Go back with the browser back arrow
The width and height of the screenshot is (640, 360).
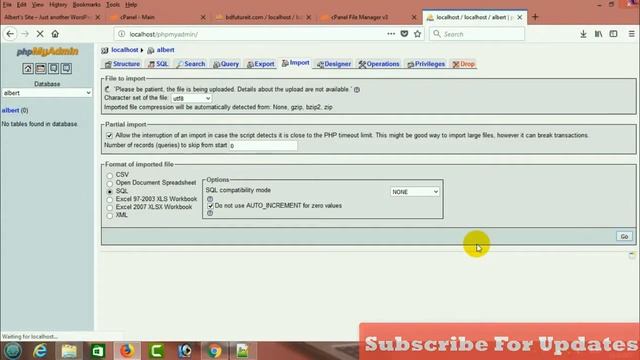[10, 34]
